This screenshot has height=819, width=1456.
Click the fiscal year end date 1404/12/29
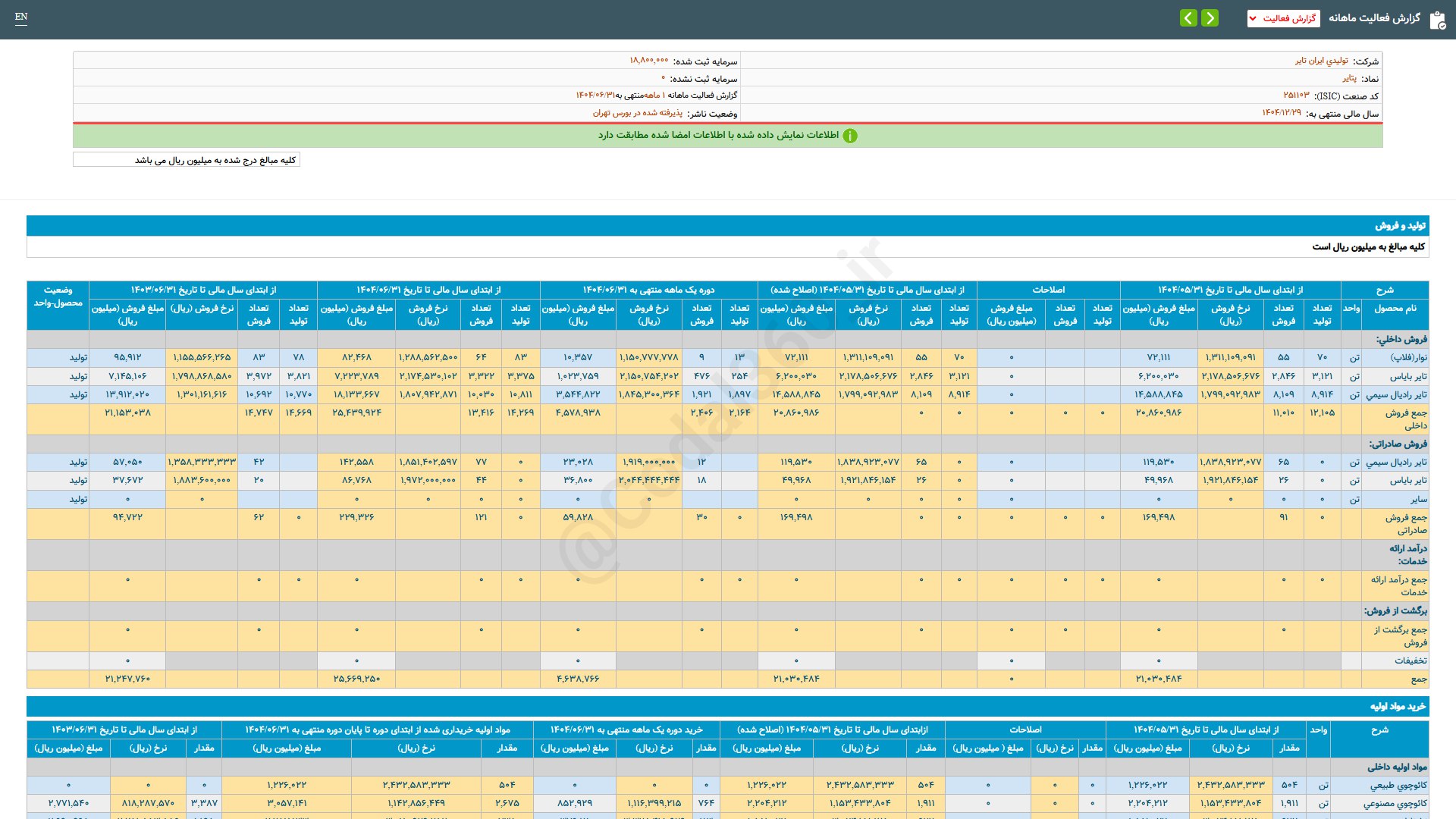[1281, 113]
